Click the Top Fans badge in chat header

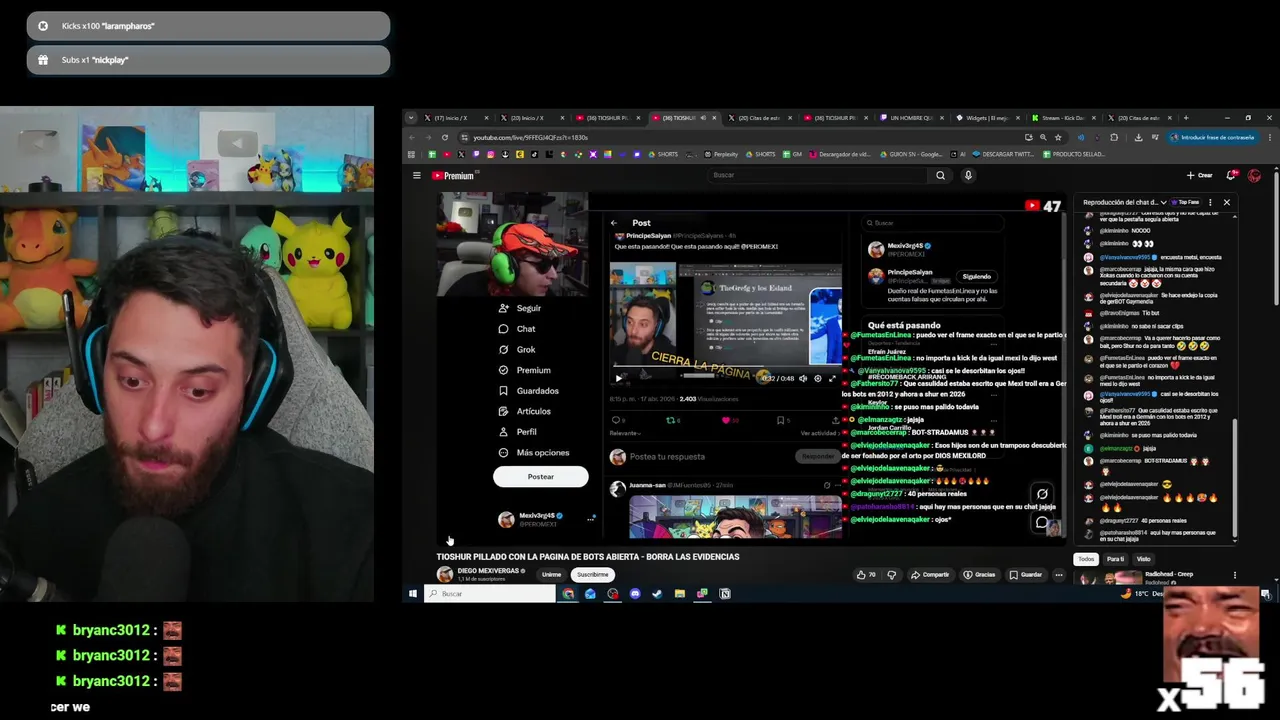point(1187,202)
